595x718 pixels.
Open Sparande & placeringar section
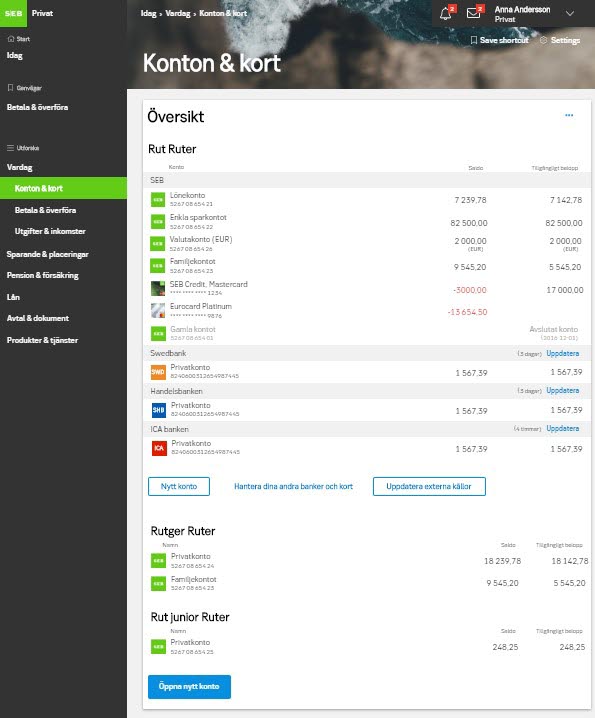click(48, 254)
